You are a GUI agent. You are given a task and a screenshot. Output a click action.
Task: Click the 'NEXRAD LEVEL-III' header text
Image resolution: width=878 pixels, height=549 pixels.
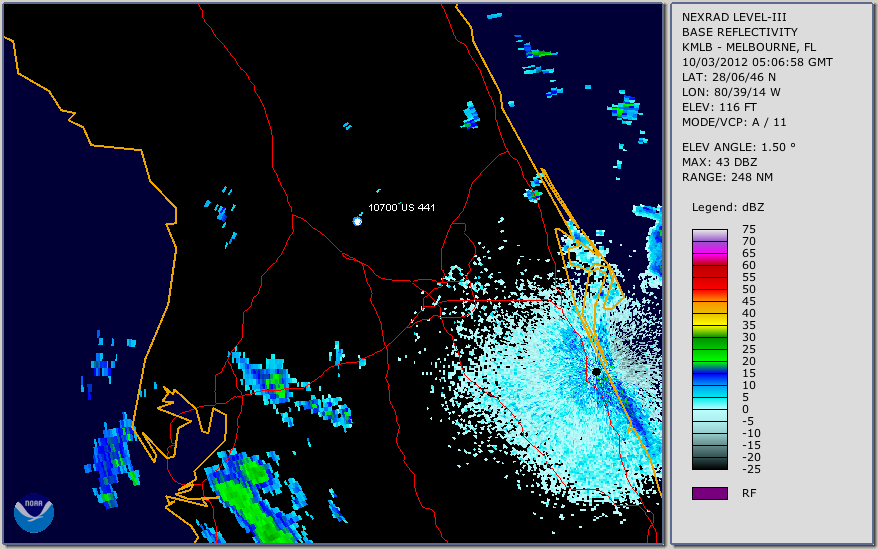point(734,17)
